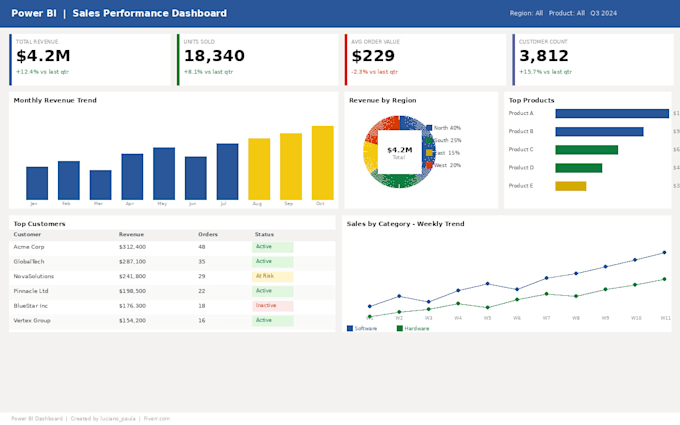This screenshot has height=425, width=680.
Task: Open the Region: All filter
Action: [526, 13]
